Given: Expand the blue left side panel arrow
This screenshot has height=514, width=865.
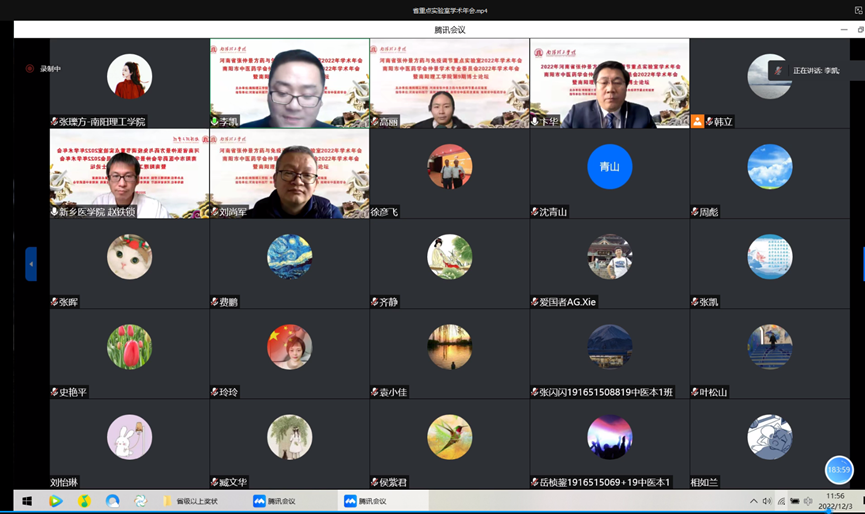Looking at the screenshot, I should pyautogui.click(x=31, y=264).
